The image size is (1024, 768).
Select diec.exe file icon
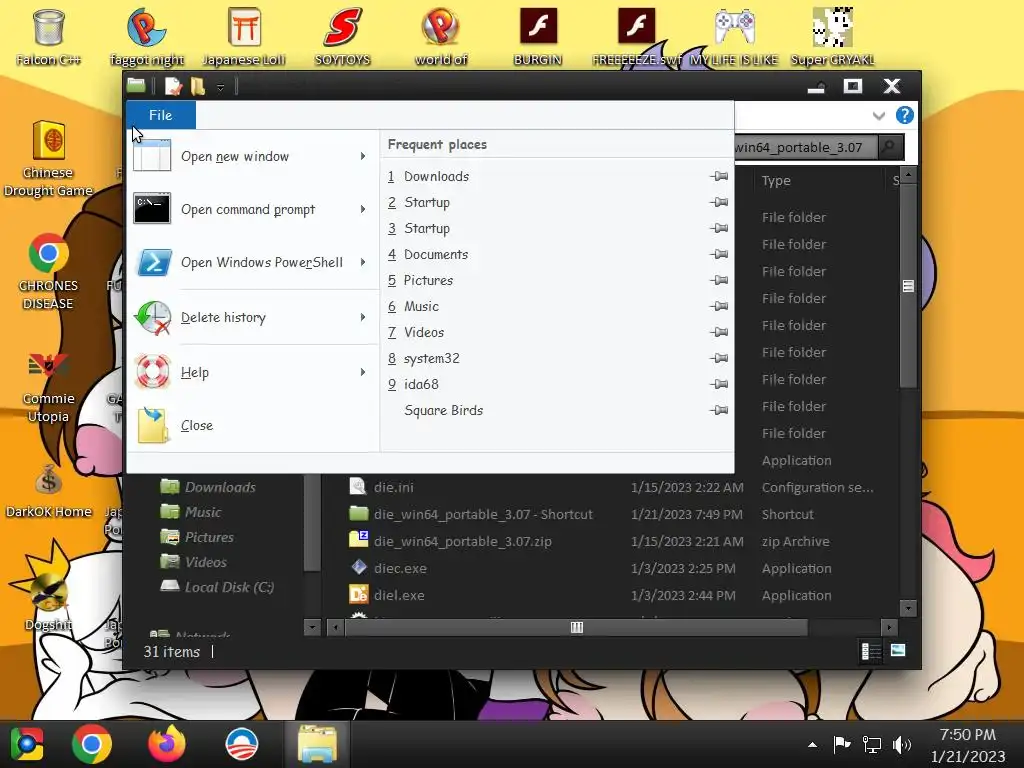point(359,568)
